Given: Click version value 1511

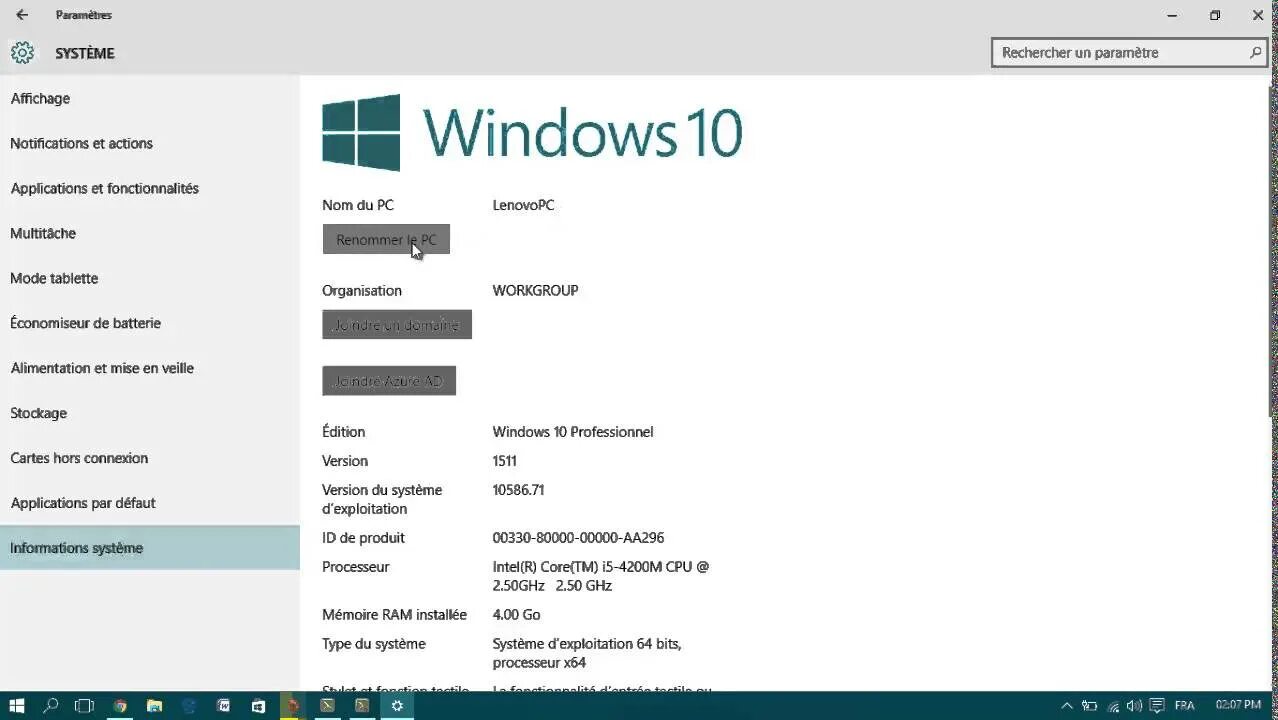Looking at the screenshot, I should [x=504, y=461].
